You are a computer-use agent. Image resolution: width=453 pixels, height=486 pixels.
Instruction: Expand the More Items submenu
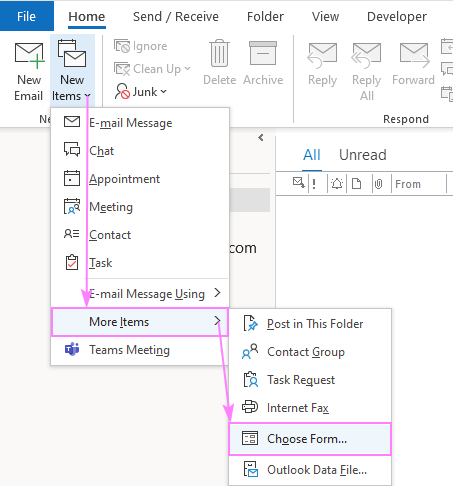(x=140, y=322)
